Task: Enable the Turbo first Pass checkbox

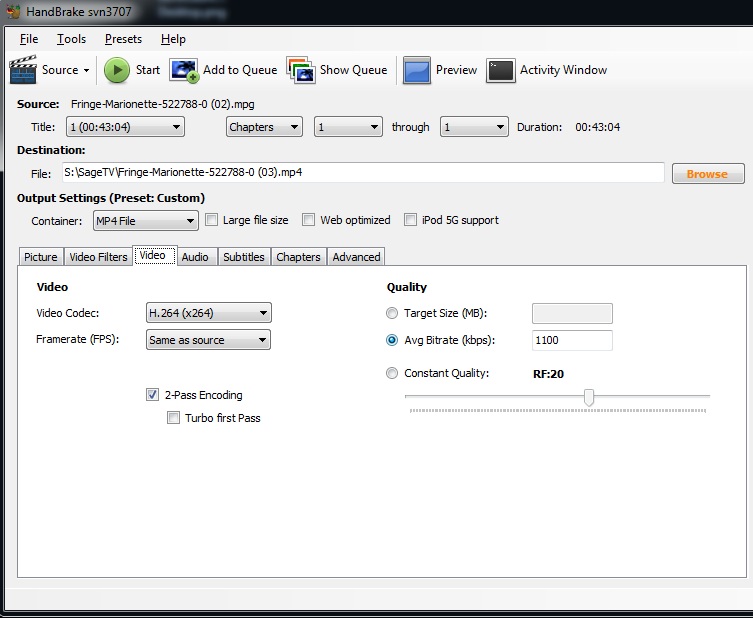Action: [173, 417]
